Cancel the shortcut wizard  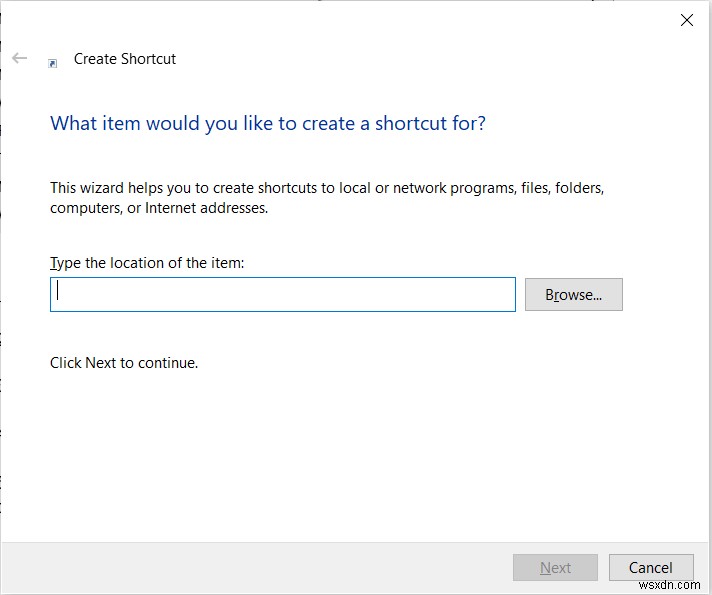651,567
